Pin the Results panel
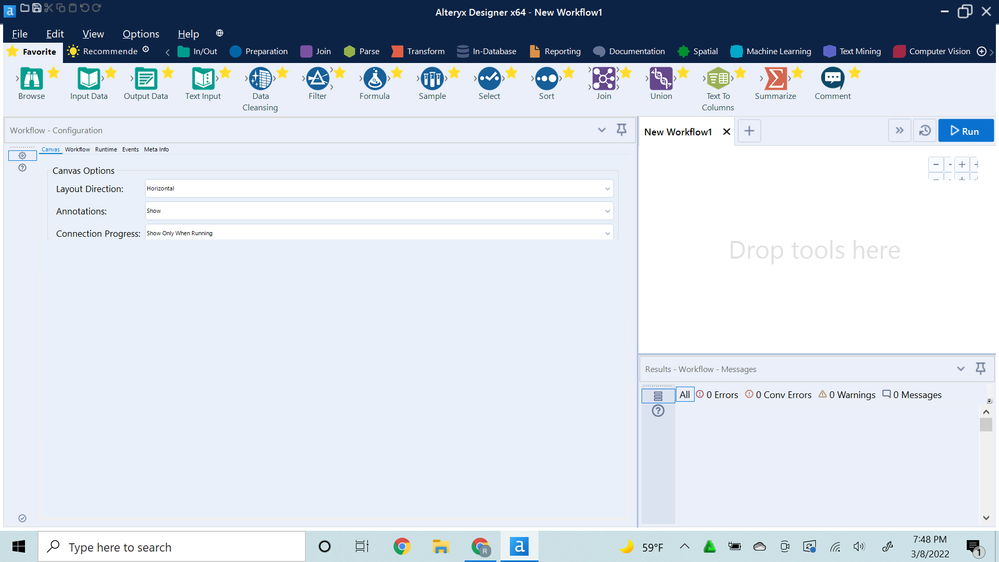The image size is (999, 562). 981,369
